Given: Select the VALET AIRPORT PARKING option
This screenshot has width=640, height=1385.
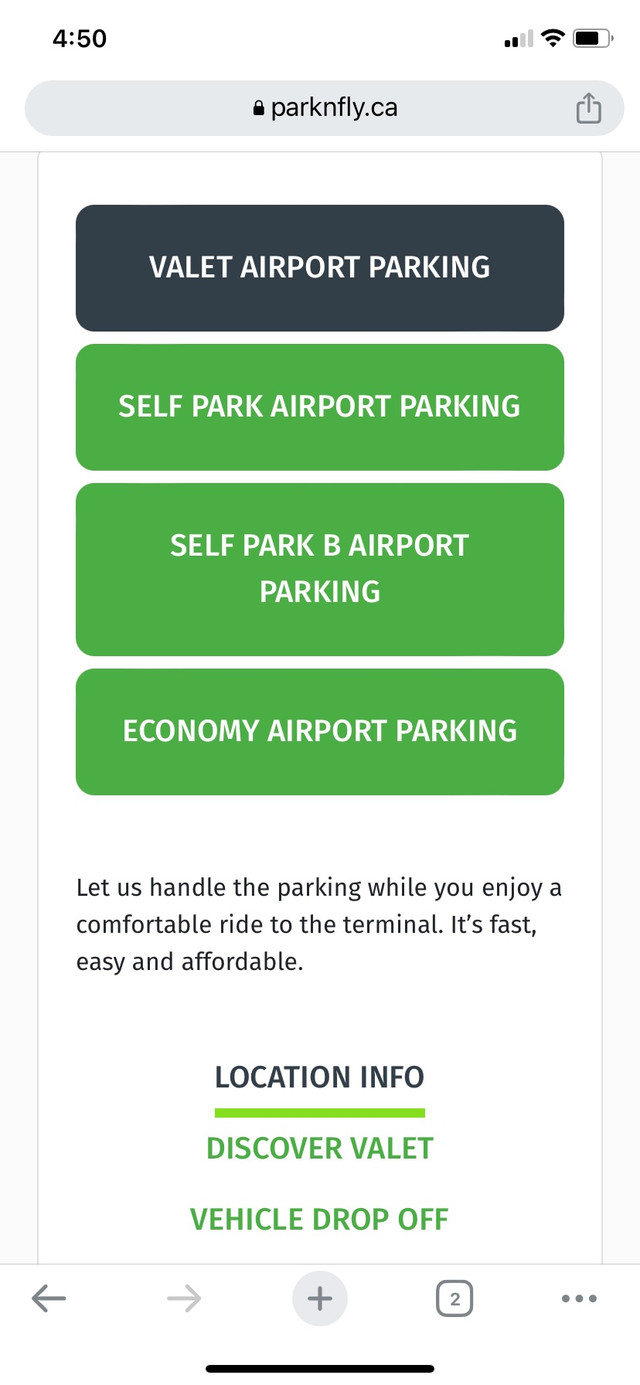Looking at the screenshot, I should click(319, 267).
